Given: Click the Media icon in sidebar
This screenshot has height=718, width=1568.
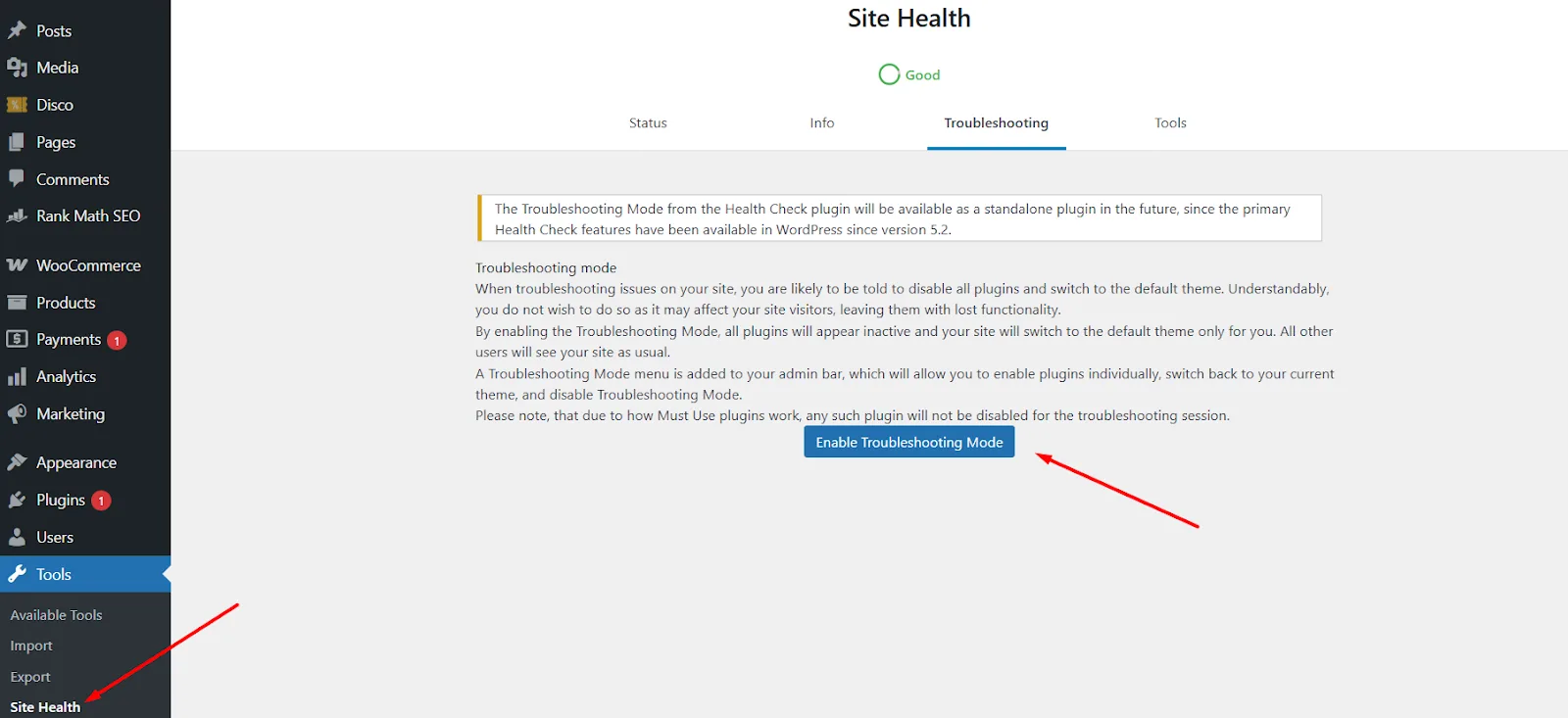Looking at the screenshot, I should [x=17, y=68].
